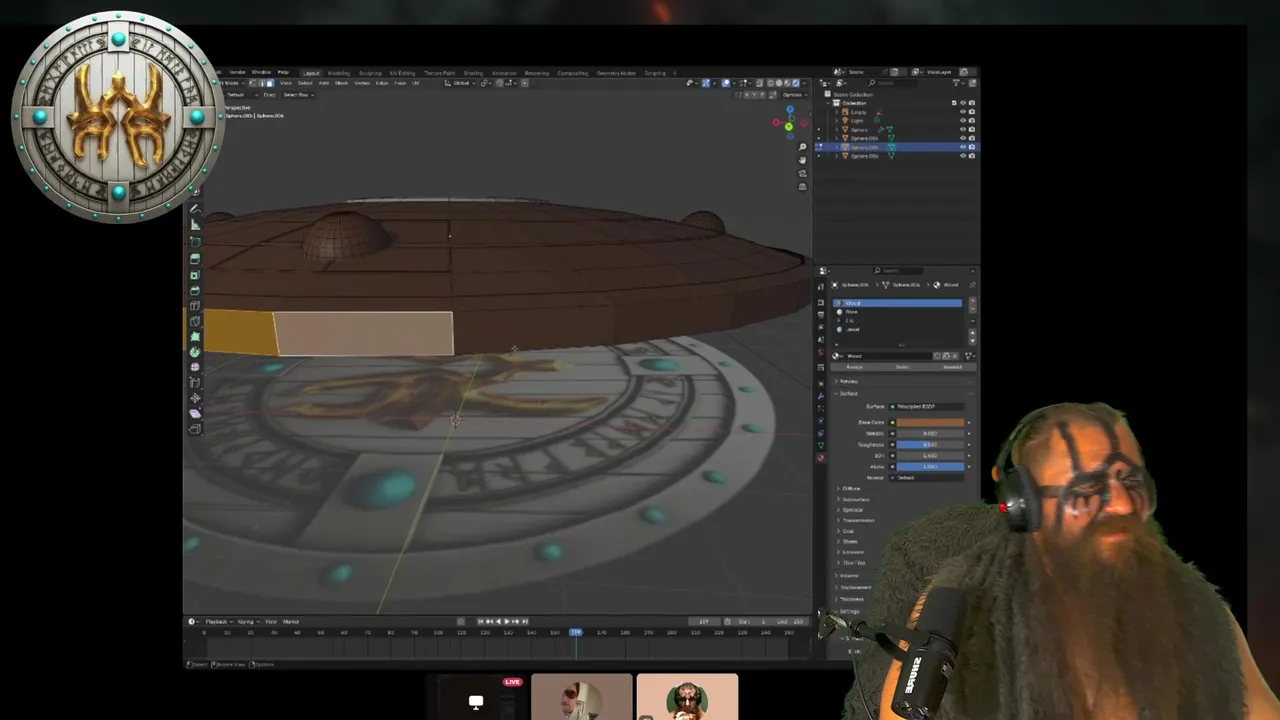This screenshot has width=1280, height=720.
Task: Toggle Collection eye visibility icon
Action: (963, 103)
